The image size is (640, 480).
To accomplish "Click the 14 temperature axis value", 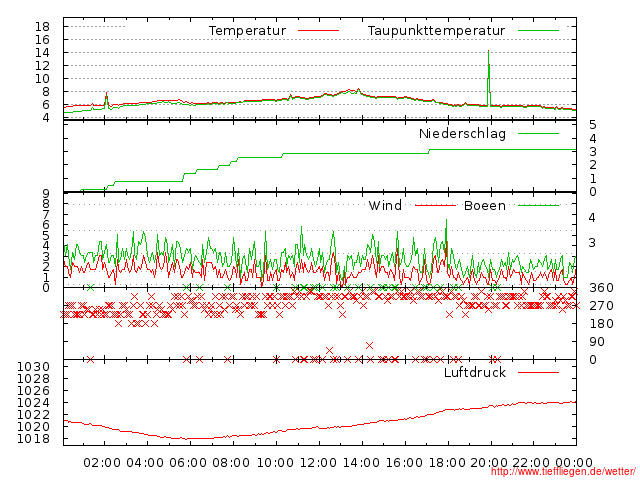I will click(42, 53).
